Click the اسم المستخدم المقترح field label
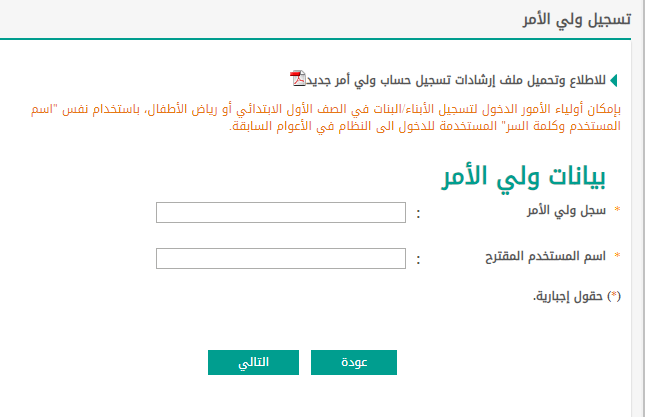Image resolution: width=645 pixels, height=417 pixels. pyautogui.click(x=545, y=257)
